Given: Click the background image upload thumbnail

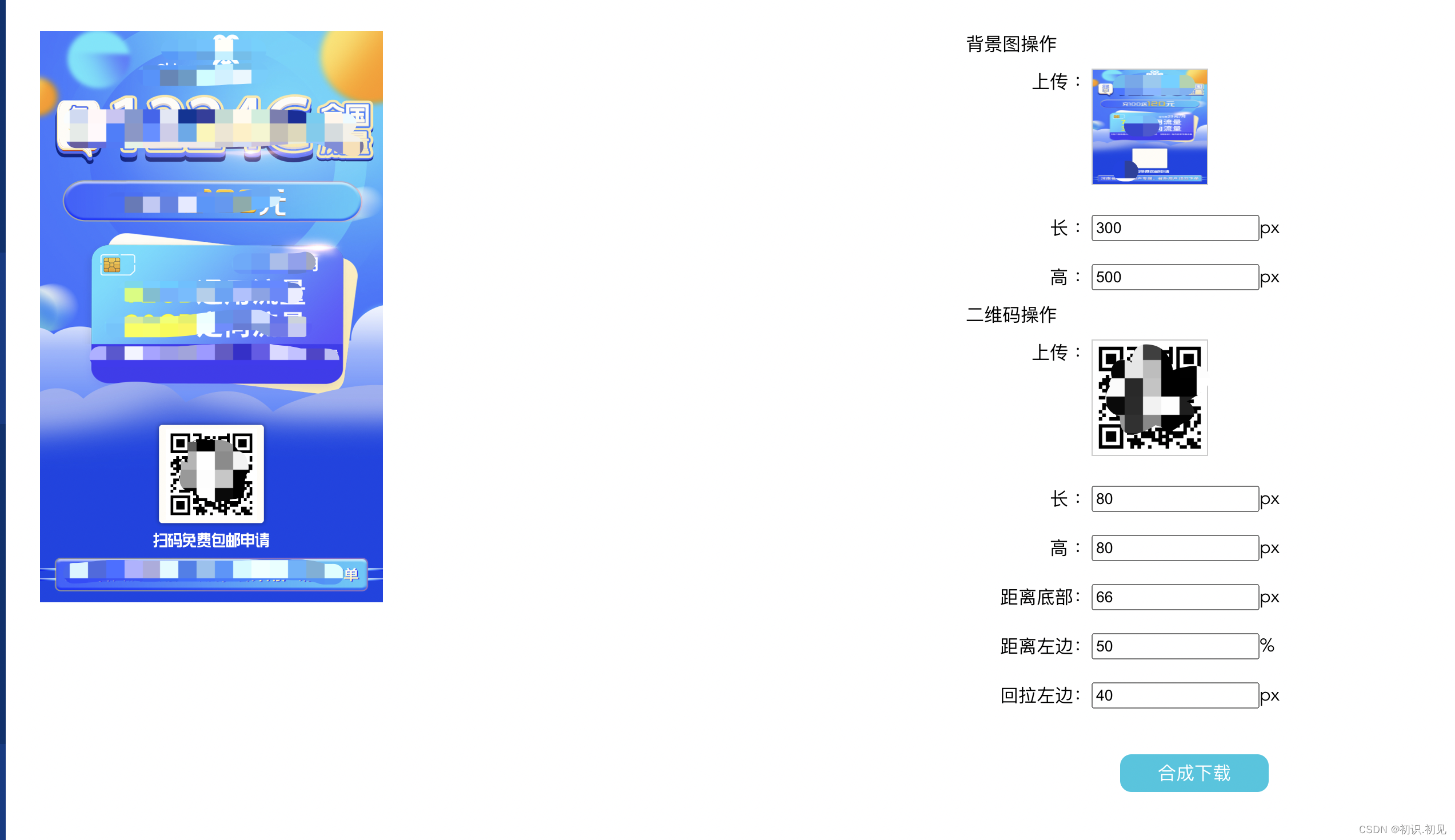Looking at the screenshot, I should tap(1149, 127).
